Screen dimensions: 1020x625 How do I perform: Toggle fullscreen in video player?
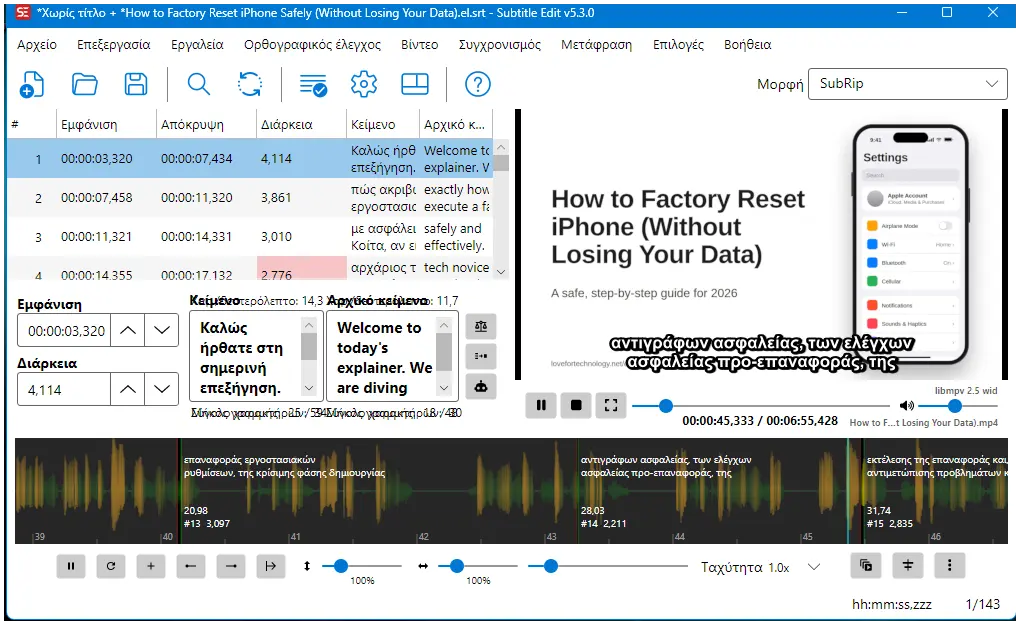click(x=611, y=405)
